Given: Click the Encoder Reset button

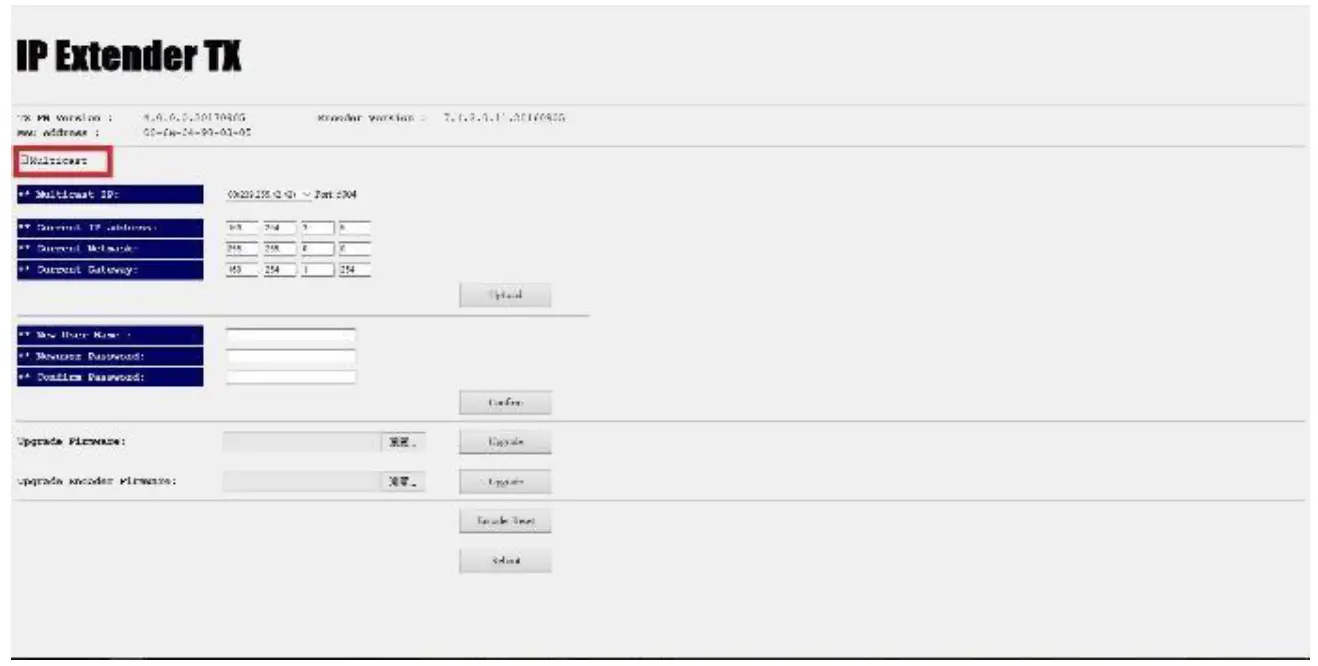Looking at the screenshot, I should click(505, 522).
